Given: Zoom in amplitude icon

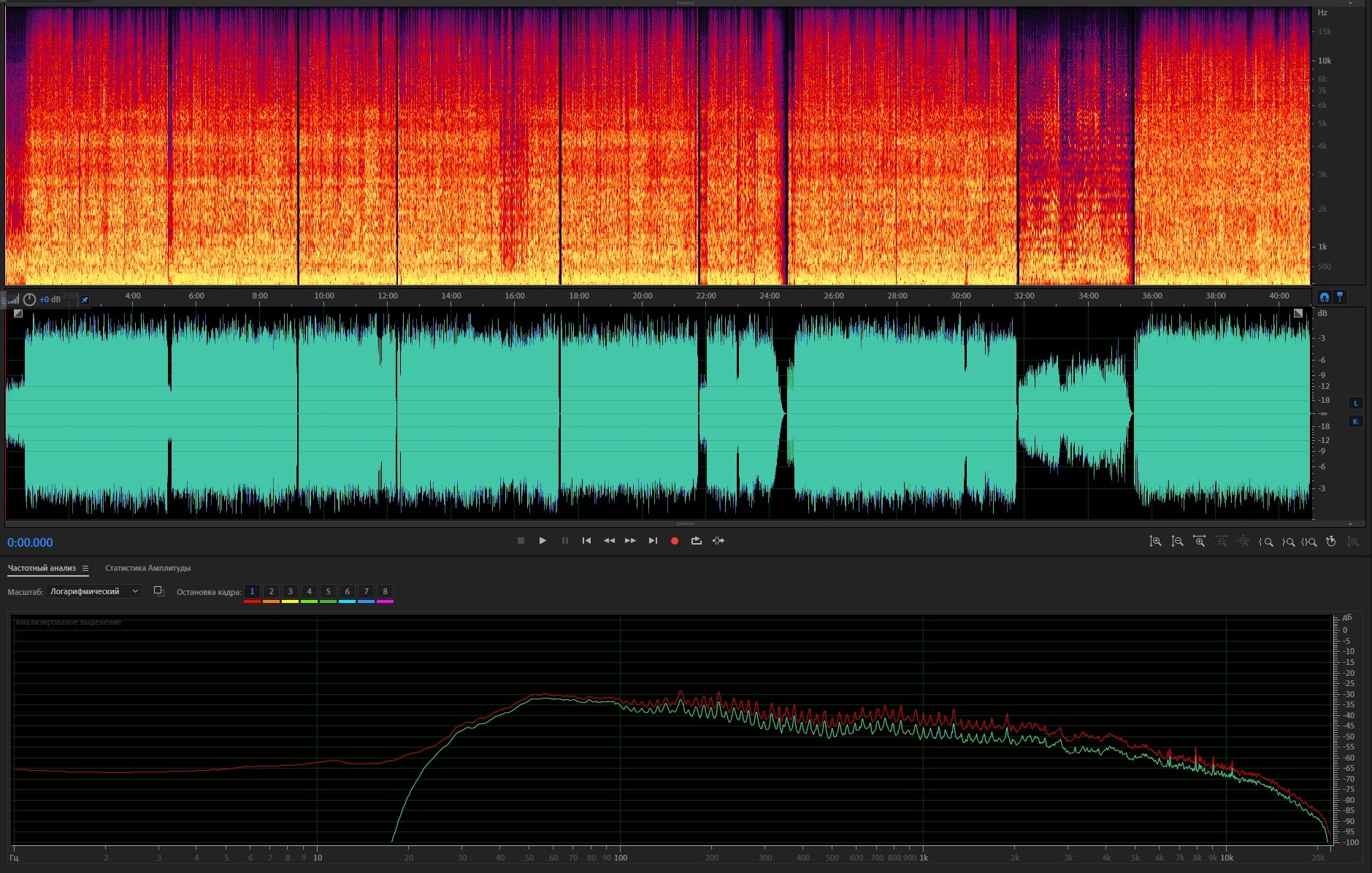Looking at the screenshot, I should coord(1155,542).
